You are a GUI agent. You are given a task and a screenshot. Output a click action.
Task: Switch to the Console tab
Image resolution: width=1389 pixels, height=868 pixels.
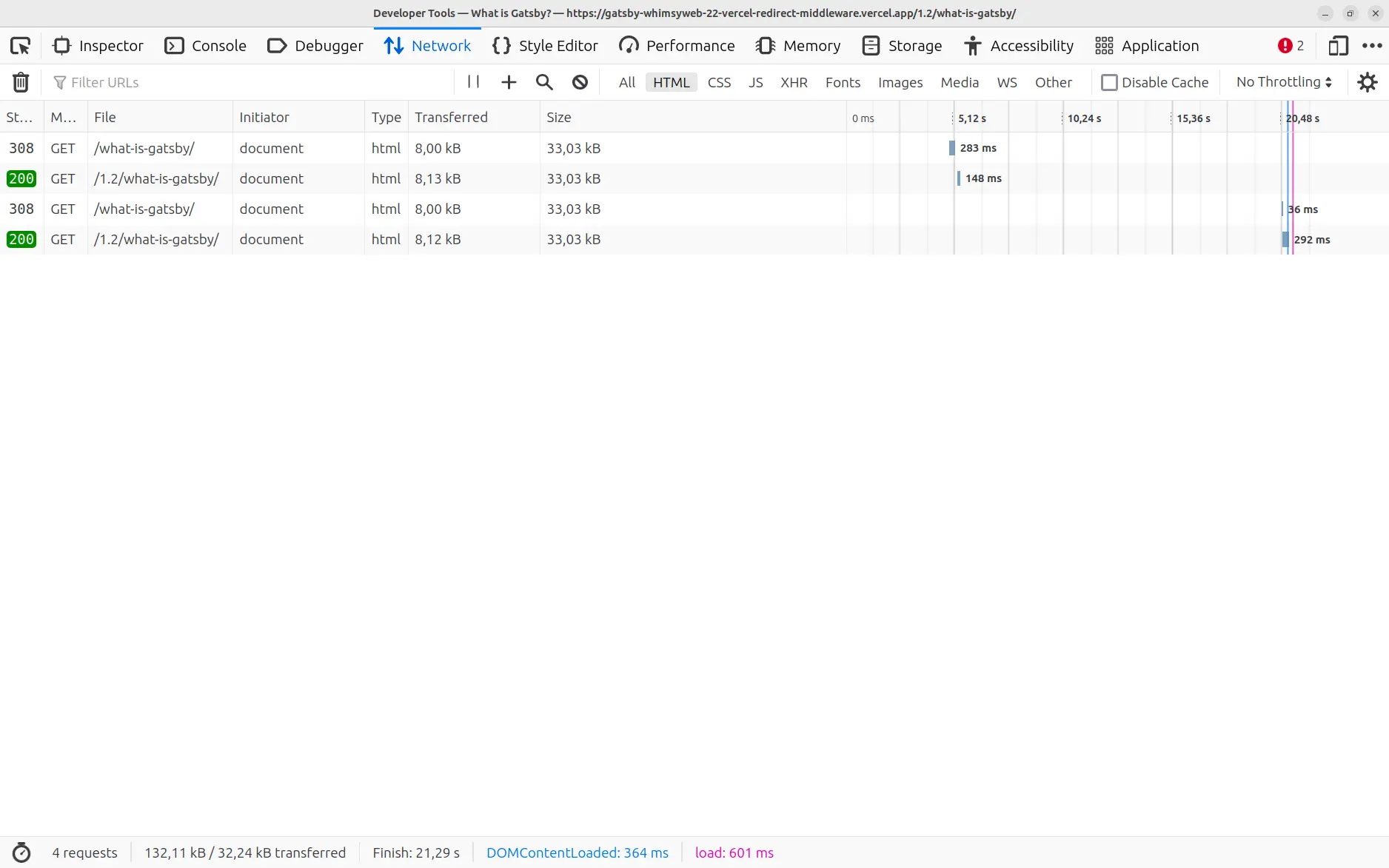(205, 46)
